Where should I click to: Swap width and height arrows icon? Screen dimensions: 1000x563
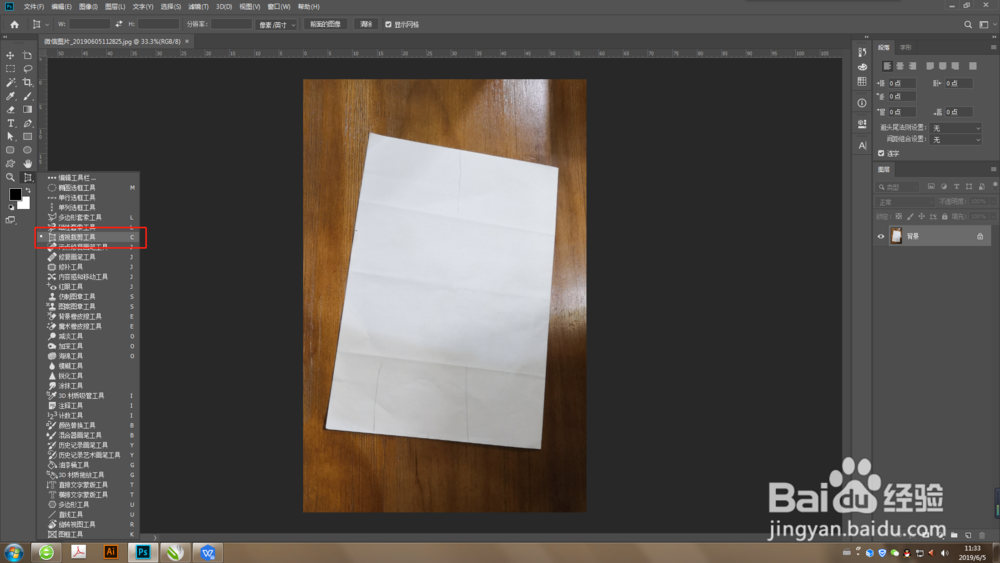[119, 24]
